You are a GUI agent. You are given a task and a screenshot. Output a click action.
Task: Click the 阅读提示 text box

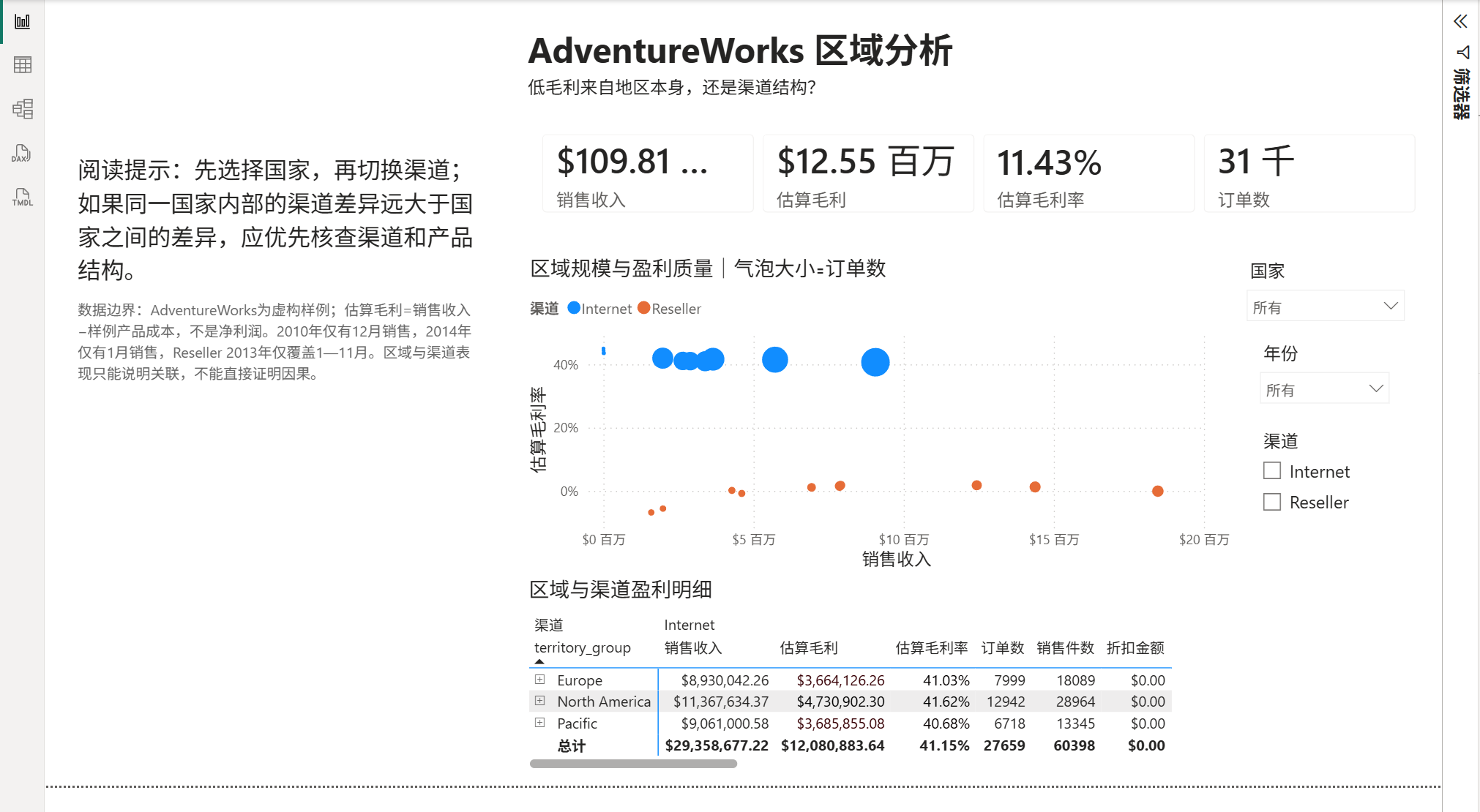click(276, 220)
